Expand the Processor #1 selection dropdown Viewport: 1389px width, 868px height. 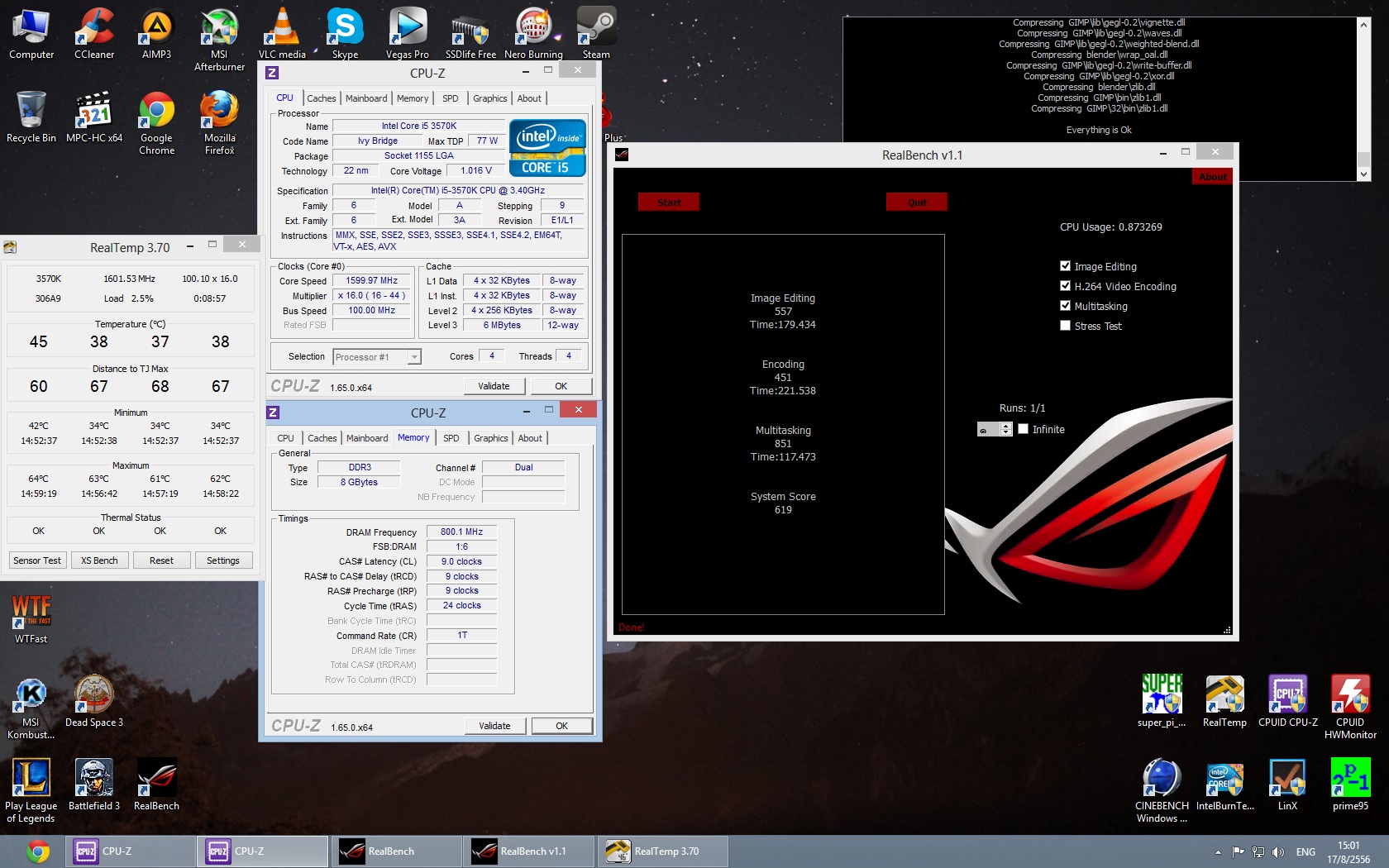pos(414,357)
